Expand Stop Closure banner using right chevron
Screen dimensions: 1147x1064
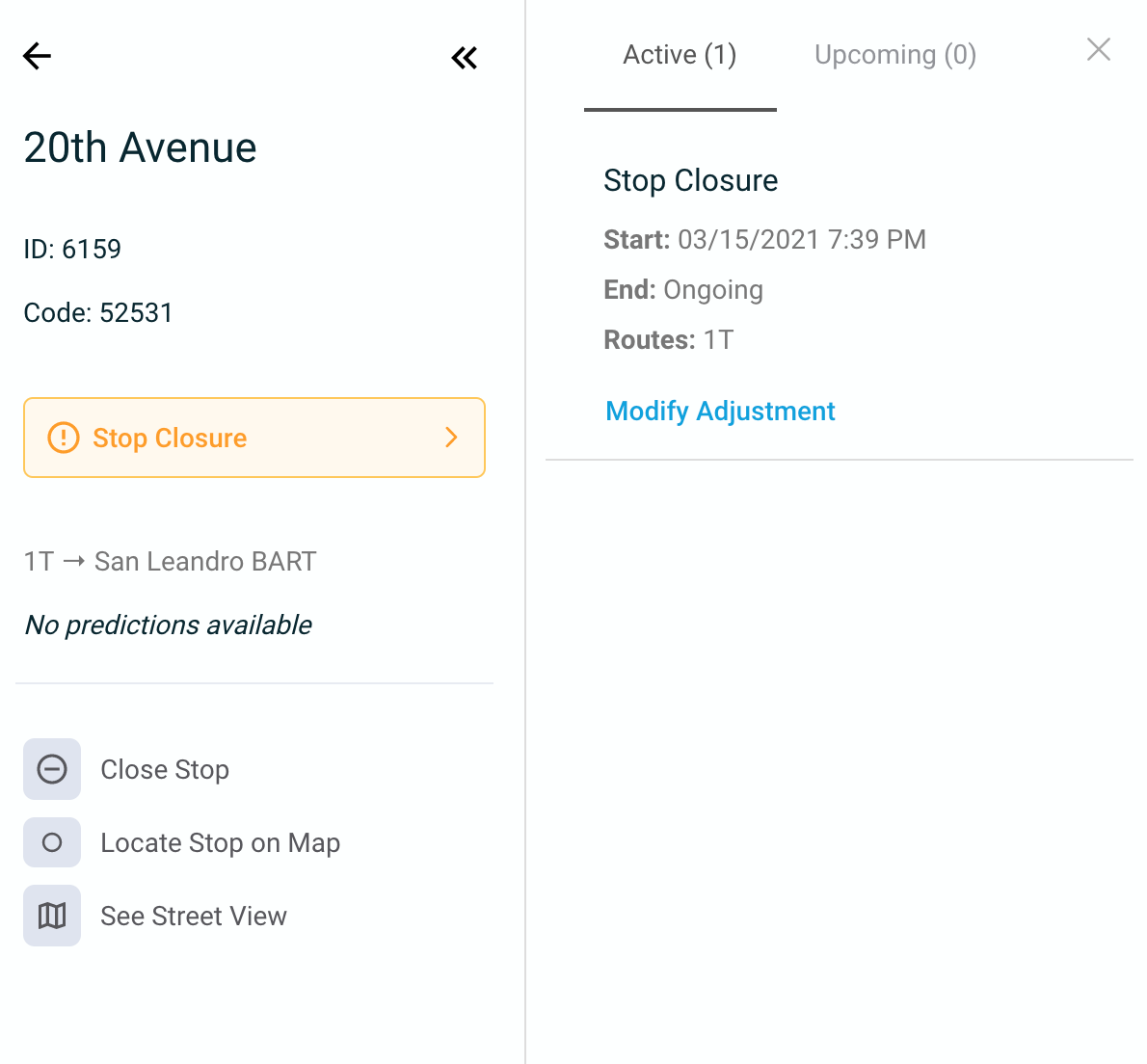[x=451, y=438]
